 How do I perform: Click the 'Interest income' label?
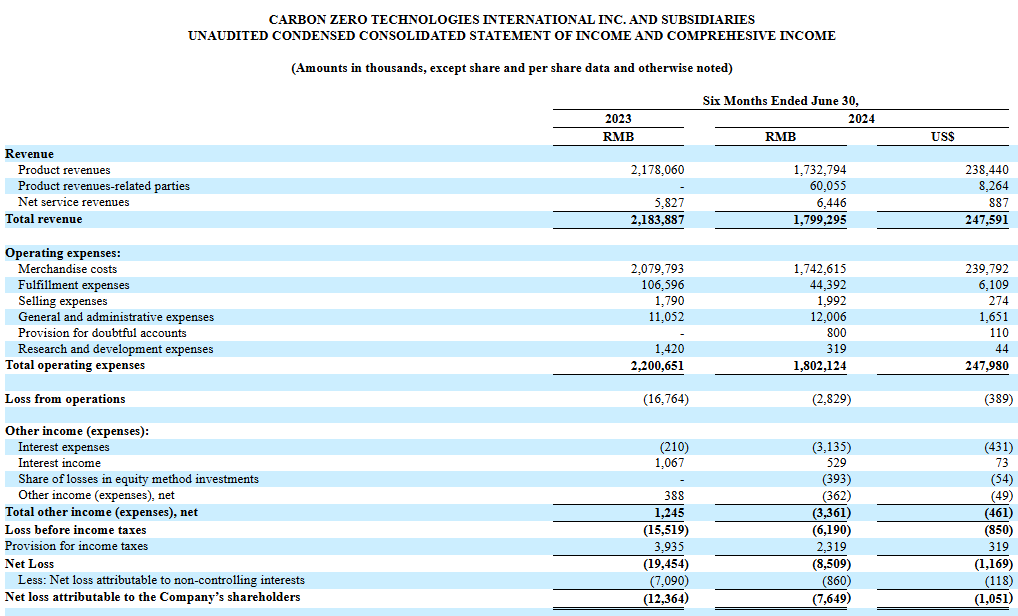[x=59, y=463]
